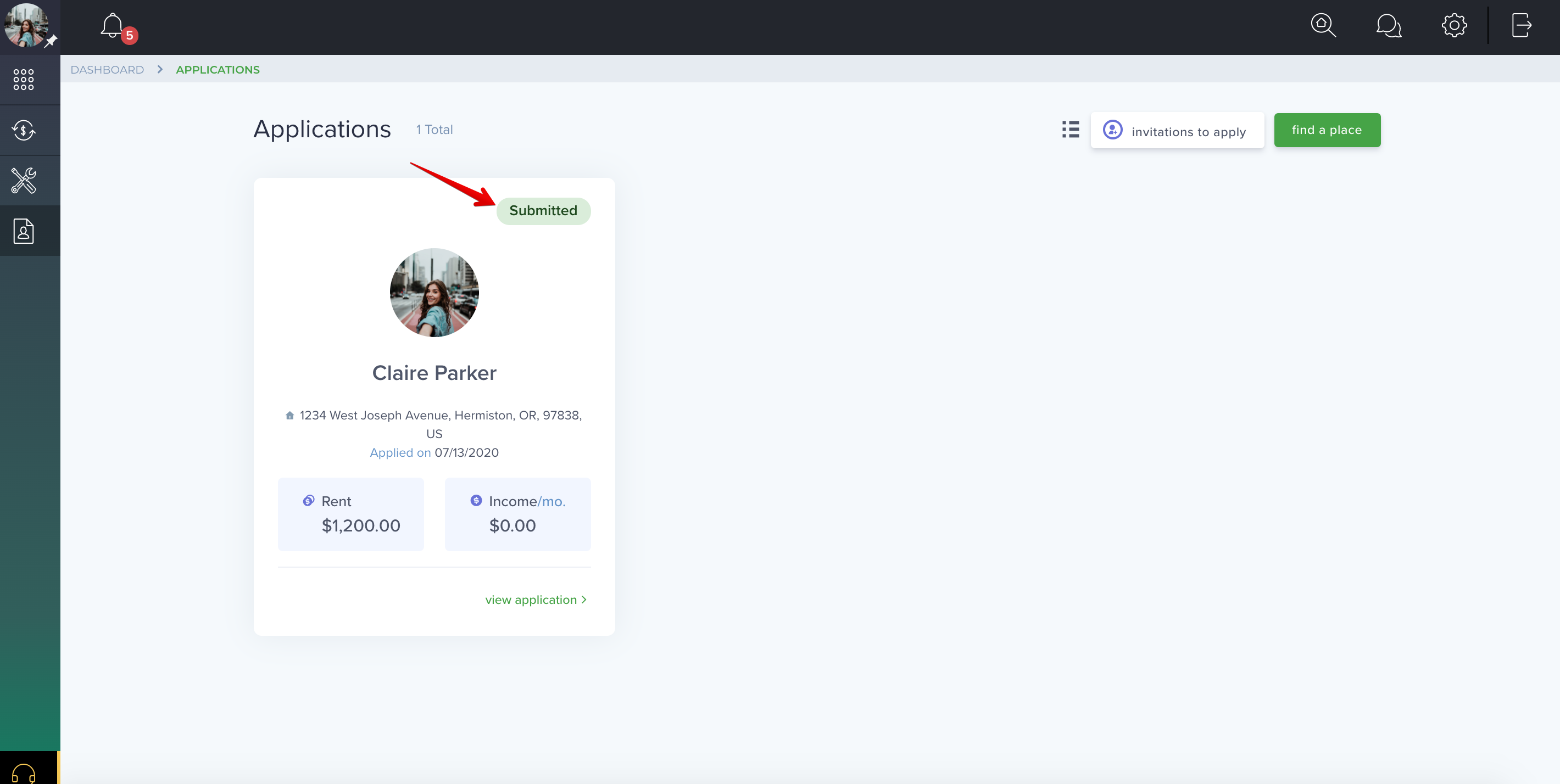This screenshot has height=784, width=1560.
Task: Click the breadcrumb chevron separator
Action: pos(160,70)
